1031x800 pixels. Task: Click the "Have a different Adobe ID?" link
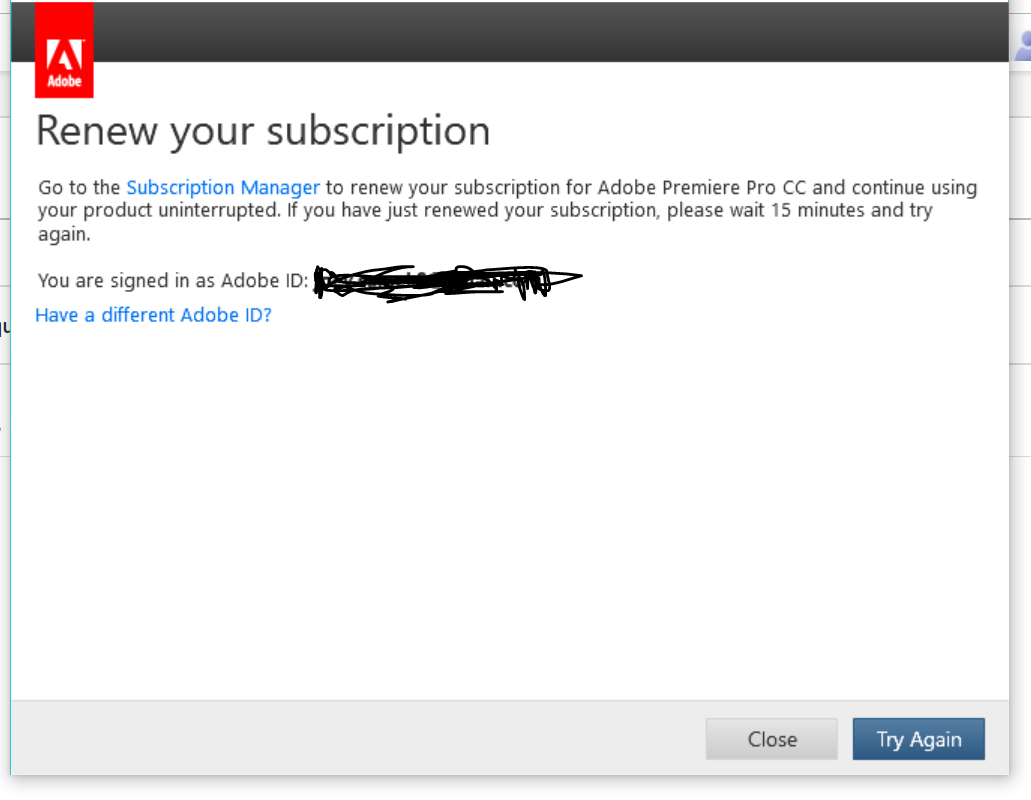[x=153, y=315]
